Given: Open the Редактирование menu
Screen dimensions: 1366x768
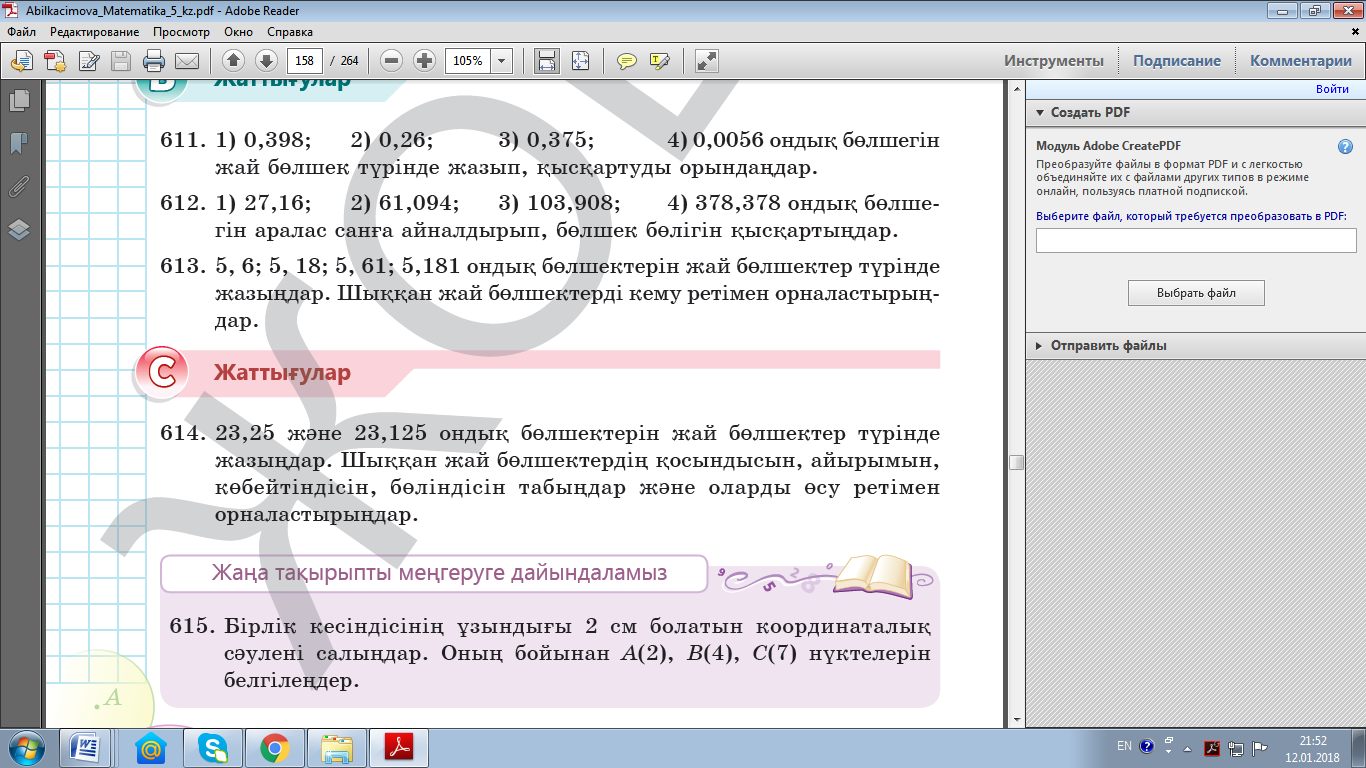Looking at the screenshot, I should (95, 32).
